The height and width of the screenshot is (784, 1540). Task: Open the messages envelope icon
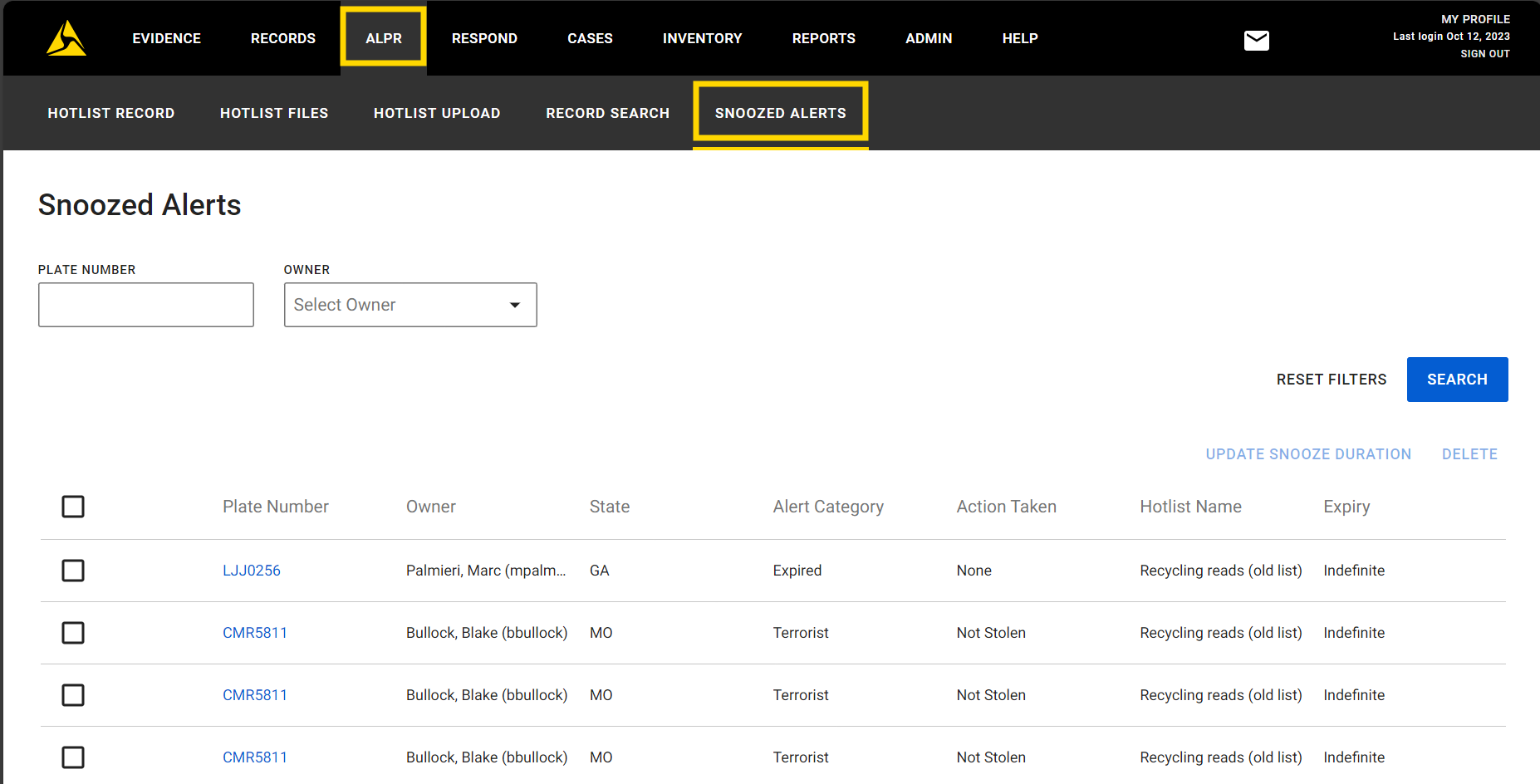[x=1256, y=40]
